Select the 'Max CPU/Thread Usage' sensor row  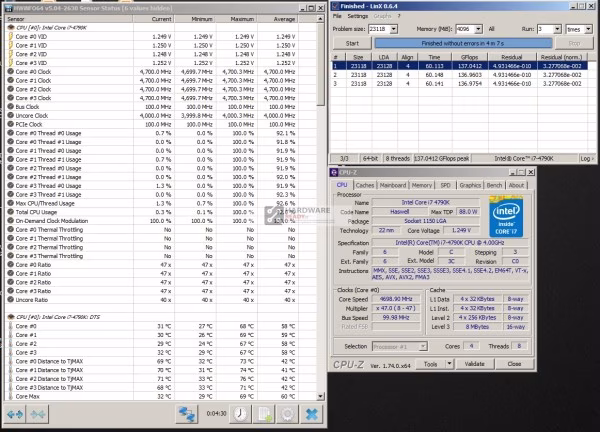click(x=161, y=203)
